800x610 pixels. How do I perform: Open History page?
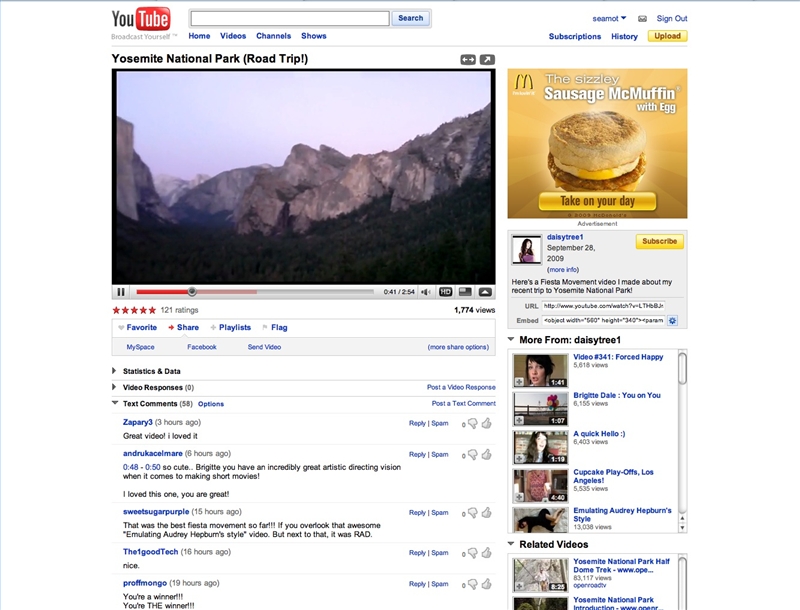[x=624, y=36]
